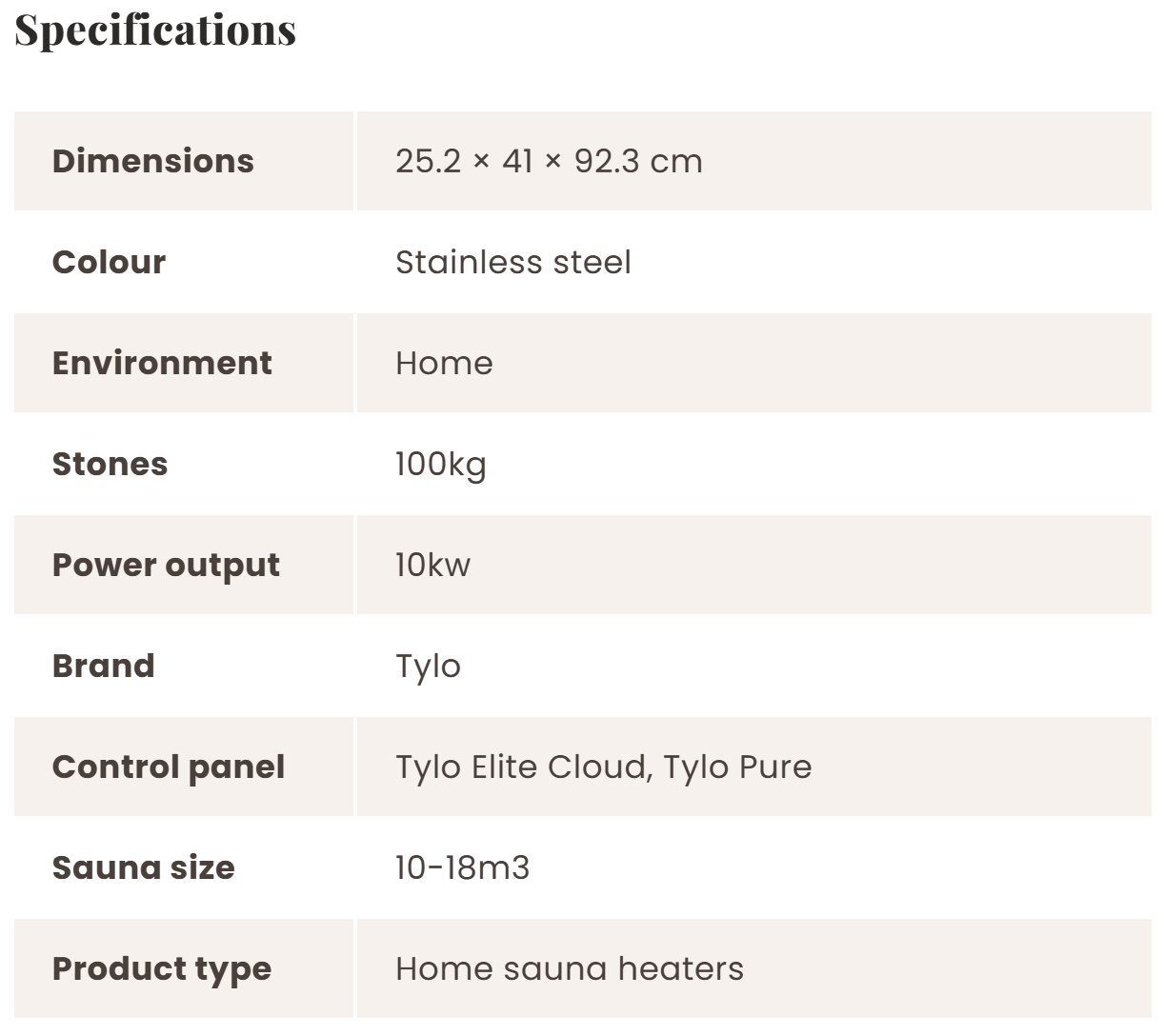The image size is (1164, 1036).
Task: Select the Sauna size row label
Action: 143,867
